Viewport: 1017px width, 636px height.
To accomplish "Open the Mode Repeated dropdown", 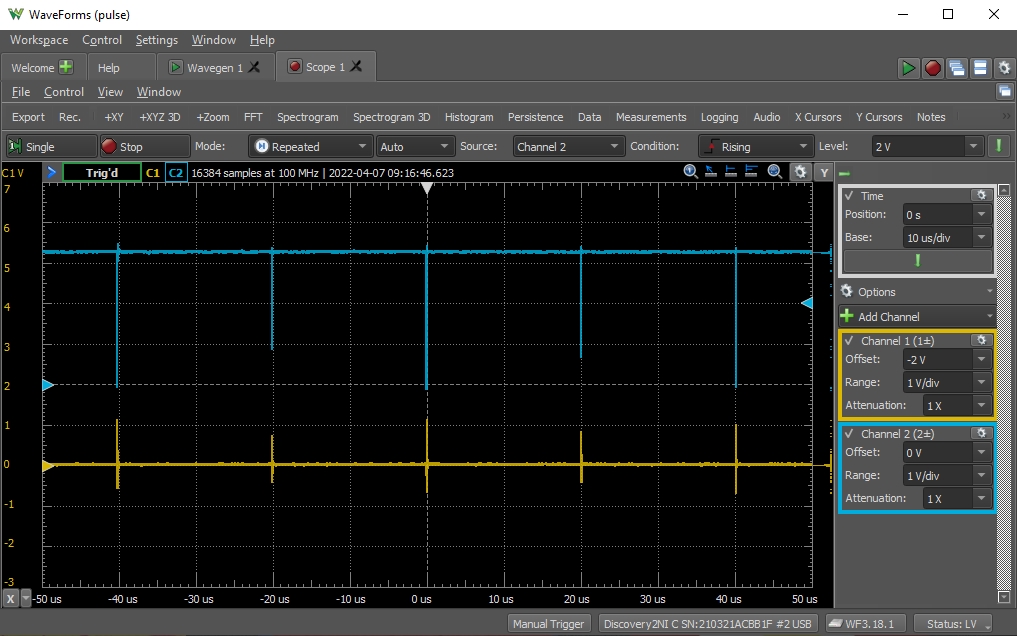I will (311, 147).
